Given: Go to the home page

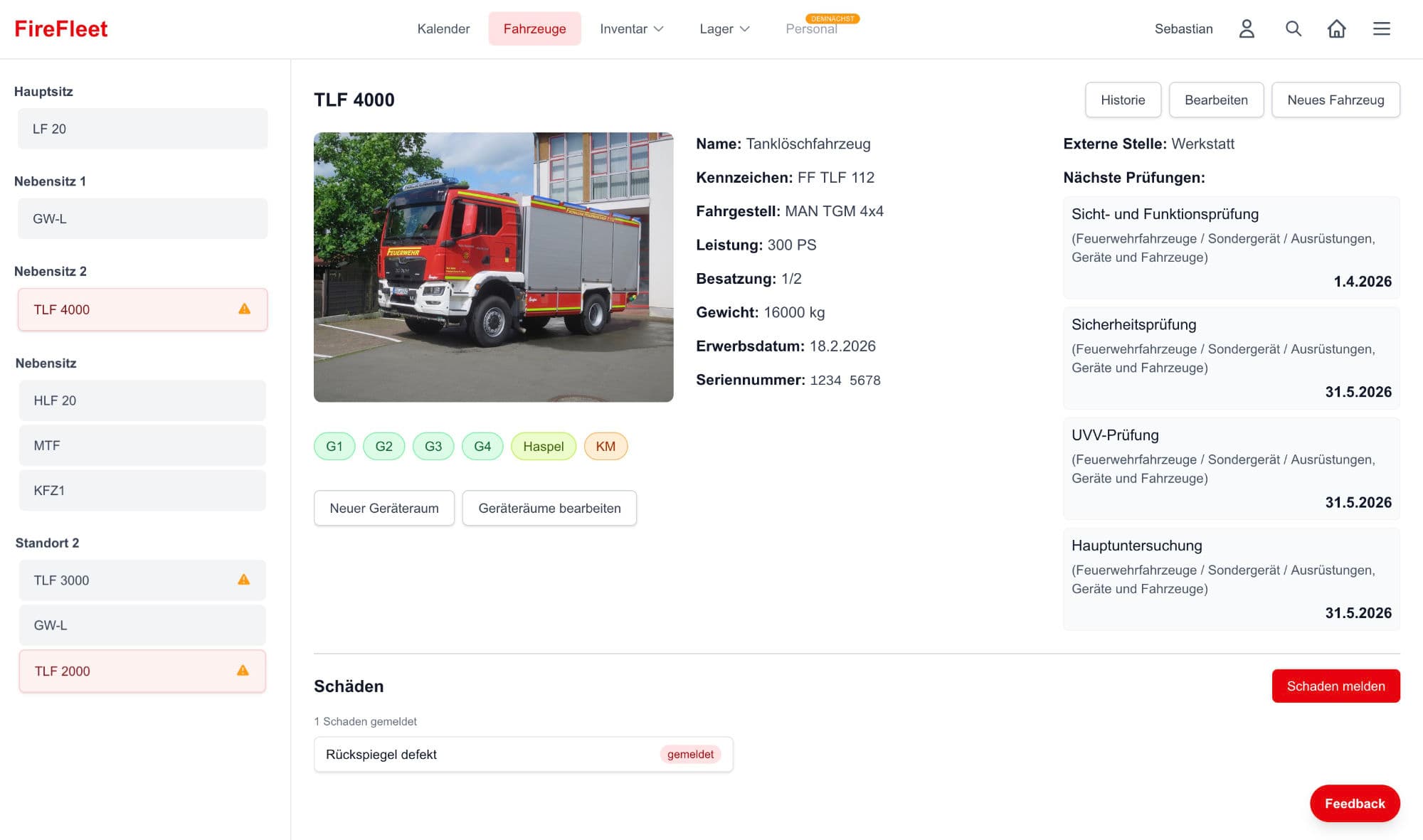Looking at the screenshot, I should coord(1337,28).
